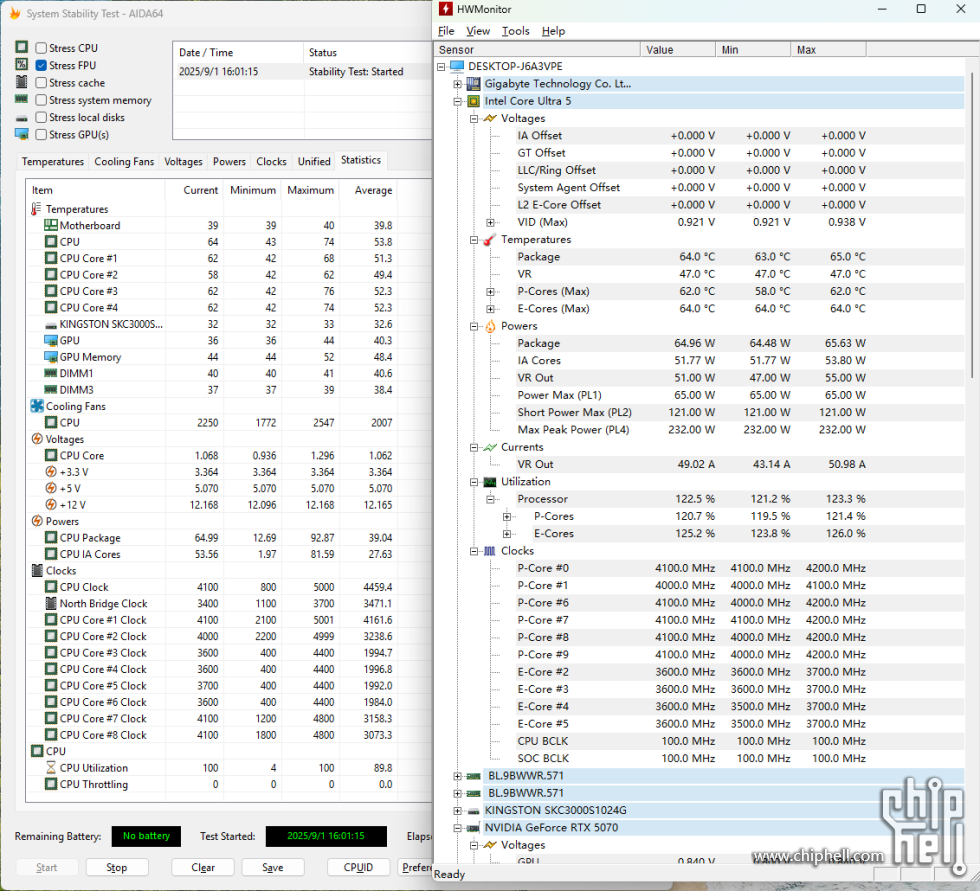The height and width of the screenshot is (891, 980).
Task: Click the Voltages lightning icon in AIDA64 list
Action: (37, 439)
